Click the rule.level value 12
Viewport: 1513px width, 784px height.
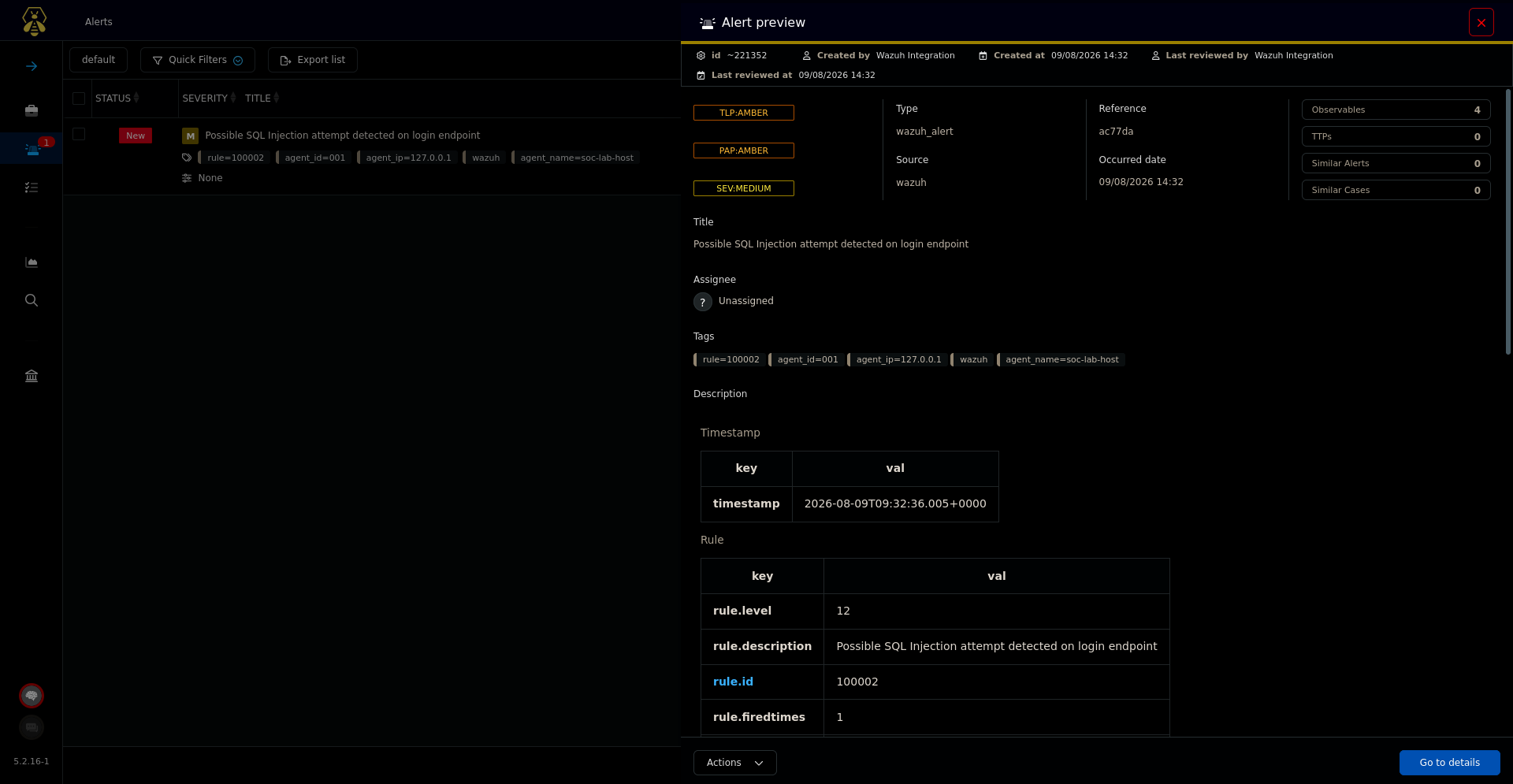point(843,611)
